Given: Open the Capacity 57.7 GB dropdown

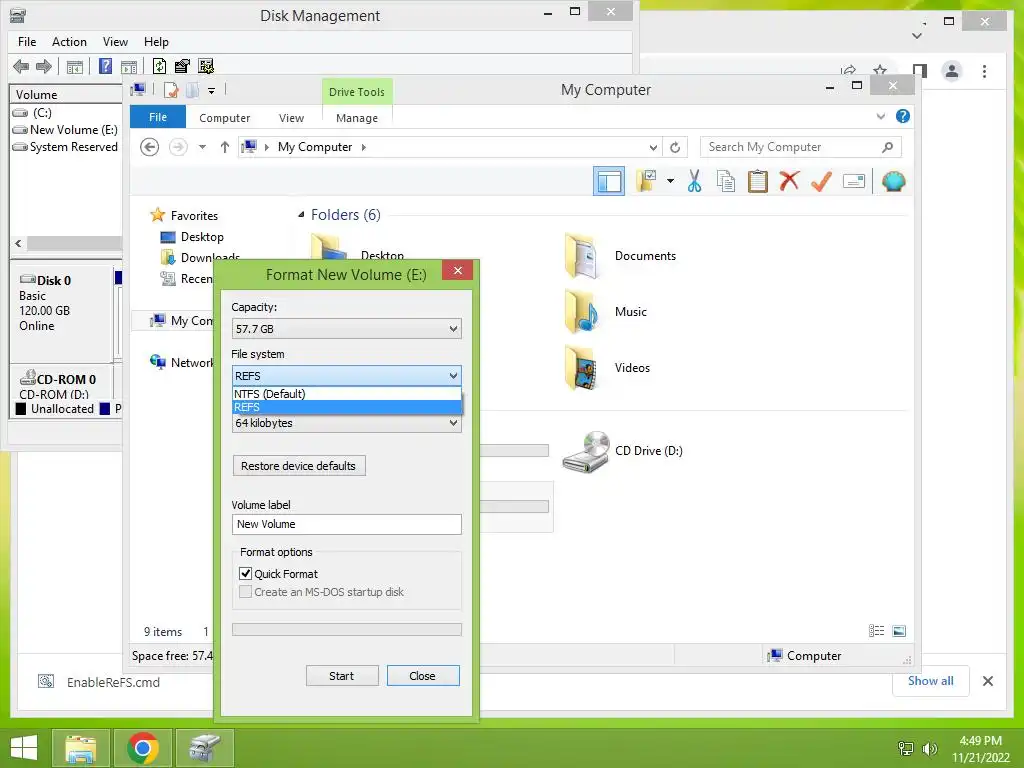Looking at the screenshot, I should [347, 328].
